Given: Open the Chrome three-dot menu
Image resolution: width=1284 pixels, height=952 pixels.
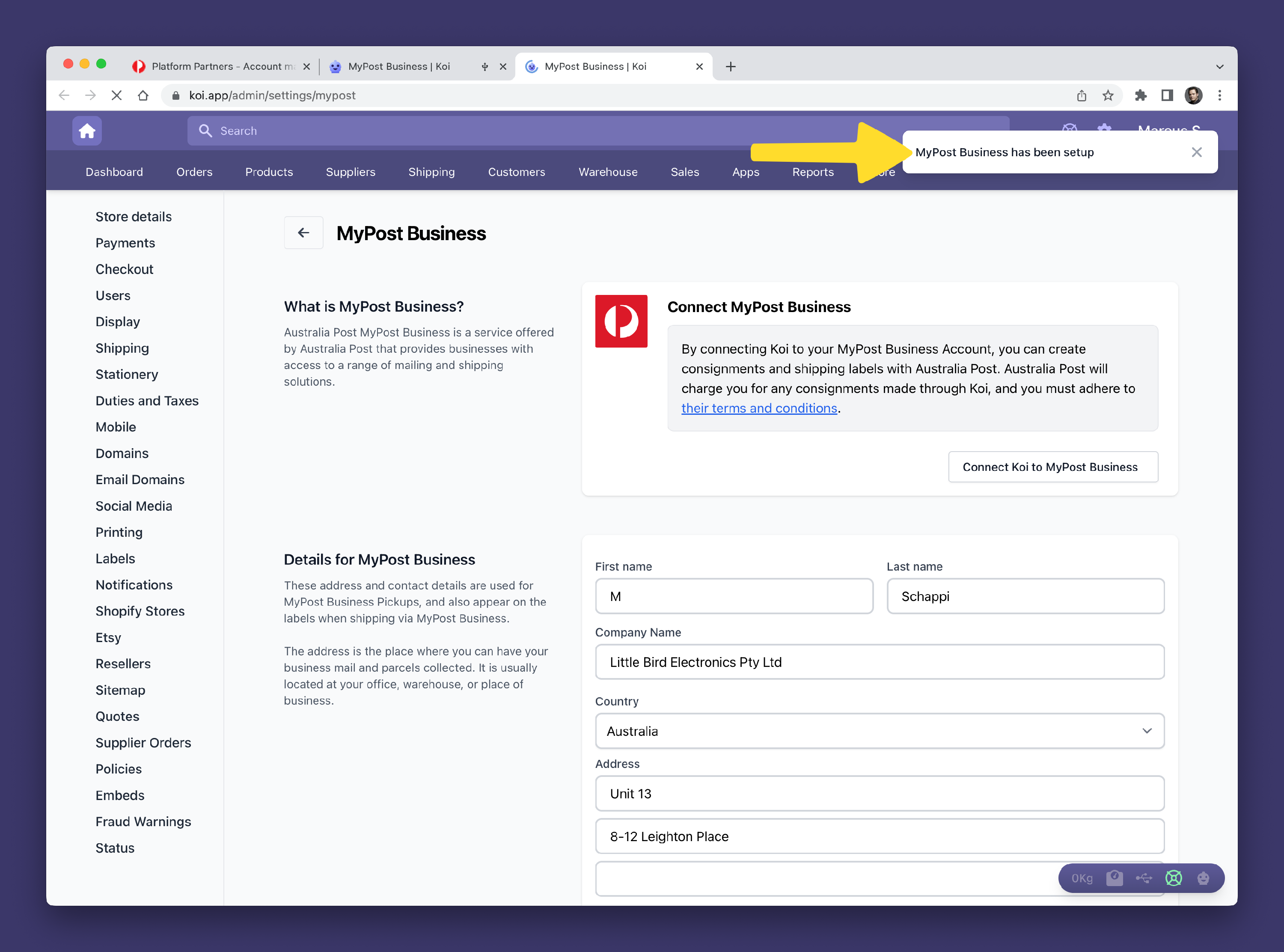Looking at the screenshot, I should [x=1219, y=95].
